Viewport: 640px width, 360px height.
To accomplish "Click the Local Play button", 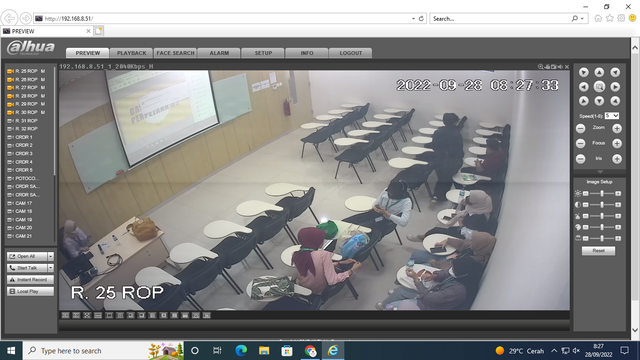I will [30, 291].
